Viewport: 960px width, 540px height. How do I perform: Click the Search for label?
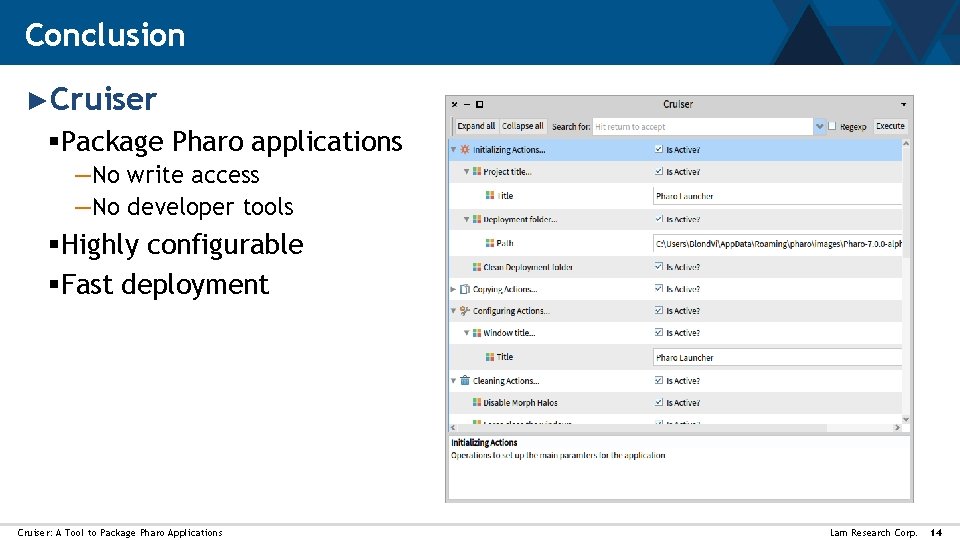coord(571,127)
